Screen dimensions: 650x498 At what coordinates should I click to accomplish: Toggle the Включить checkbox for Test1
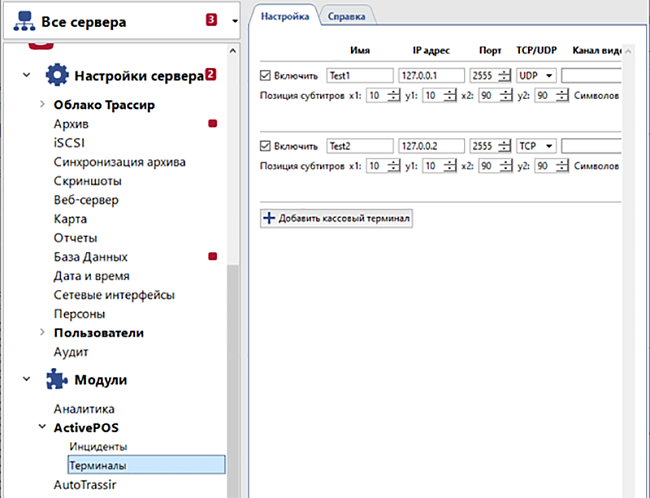coord(265,75)
